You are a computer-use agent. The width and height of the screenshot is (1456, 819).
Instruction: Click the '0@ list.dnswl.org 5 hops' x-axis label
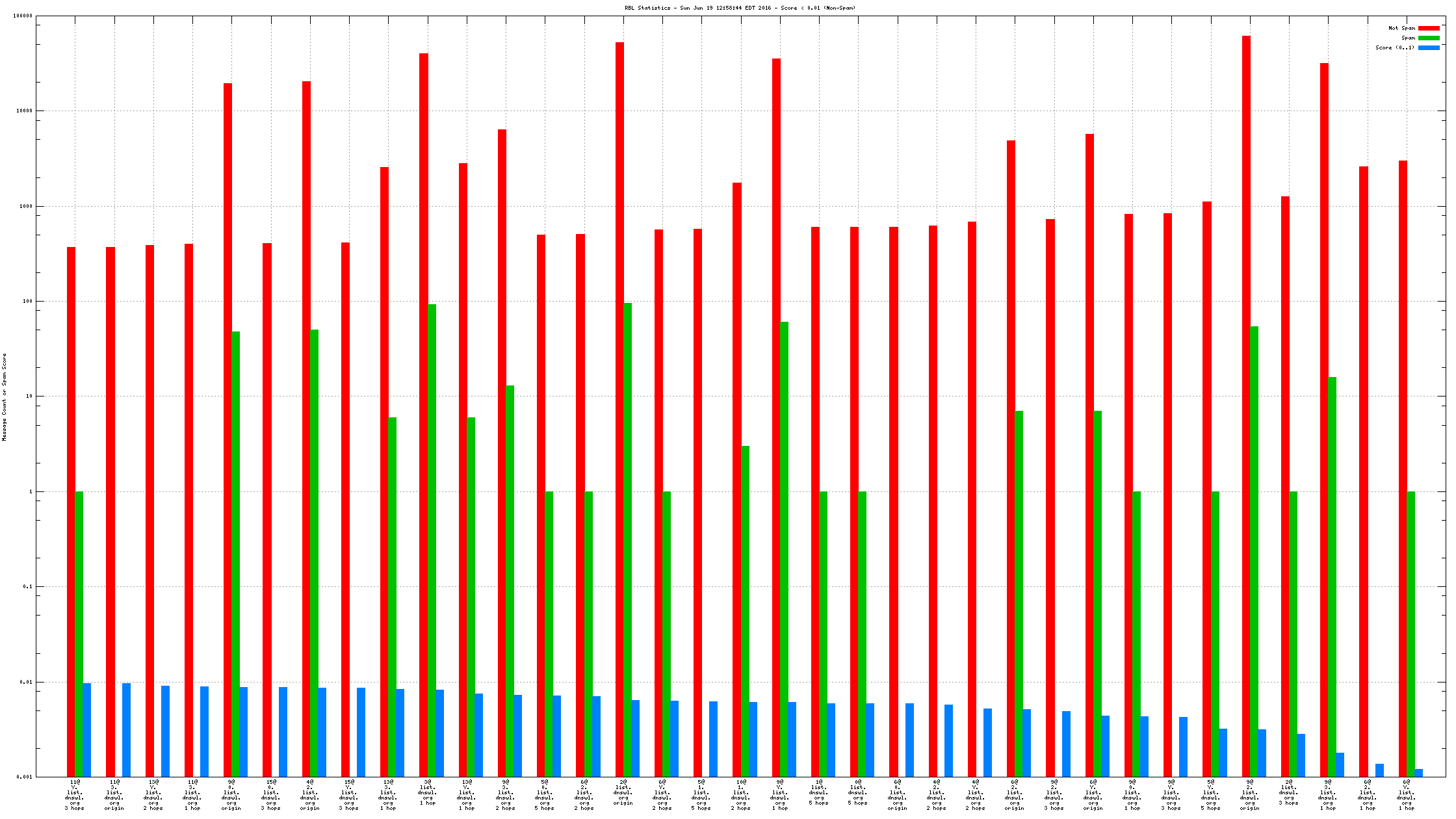tap(858, 792)
